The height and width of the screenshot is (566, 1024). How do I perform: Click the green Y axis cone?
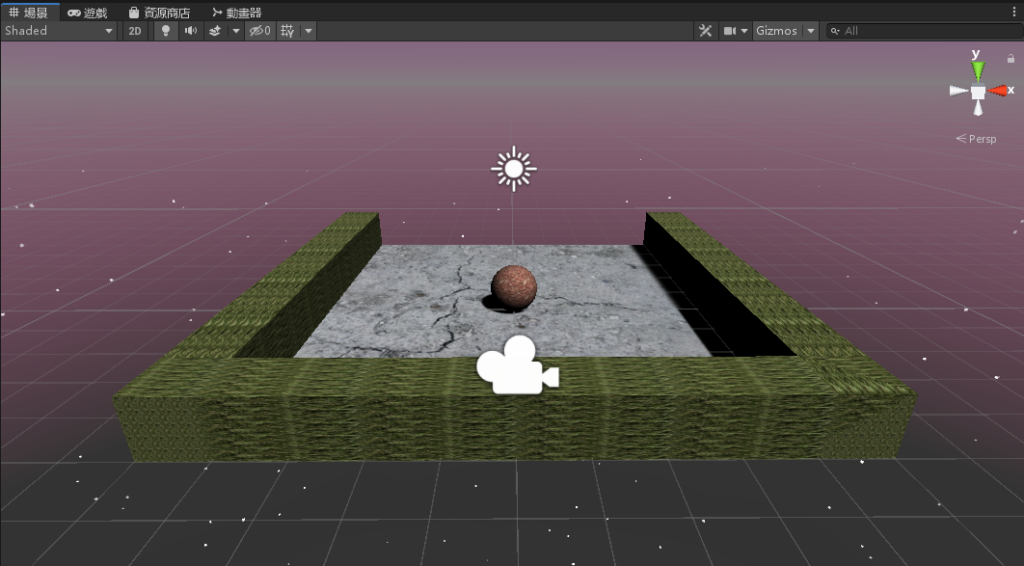click(x=978, y=70)
